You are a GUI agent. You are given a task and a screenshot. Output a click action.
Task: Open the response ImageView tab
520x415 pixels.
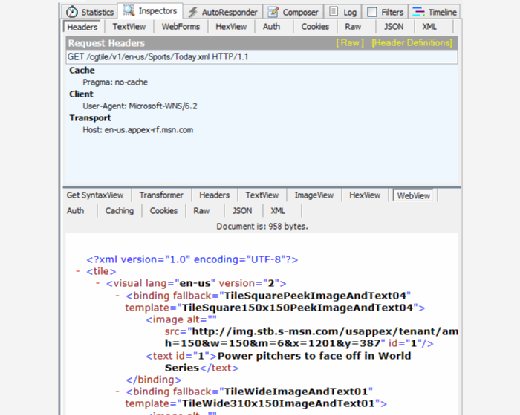[314, 195]
